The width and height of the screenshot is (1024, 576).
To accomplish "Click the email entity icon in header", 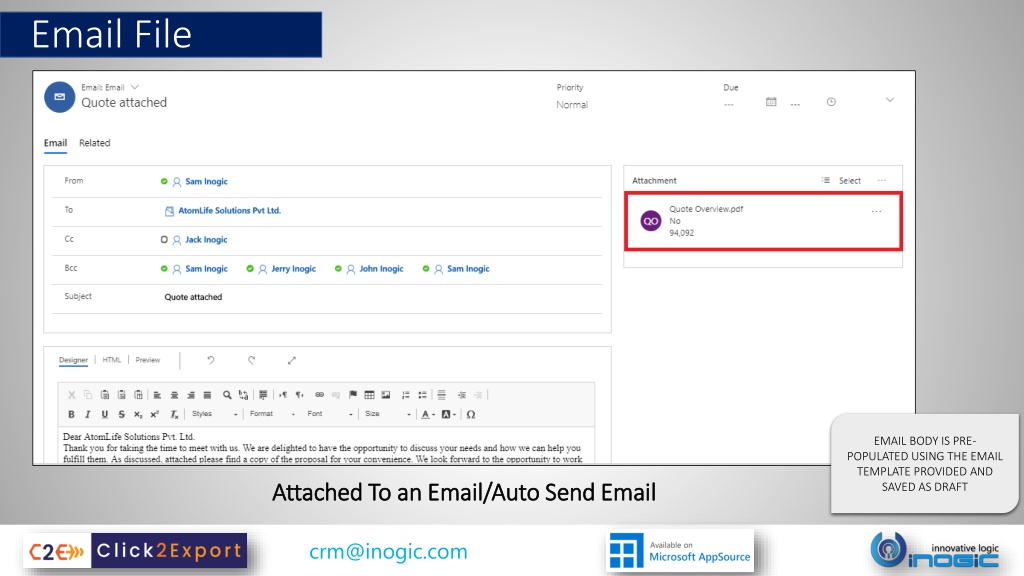I will [x=59, y=97].
